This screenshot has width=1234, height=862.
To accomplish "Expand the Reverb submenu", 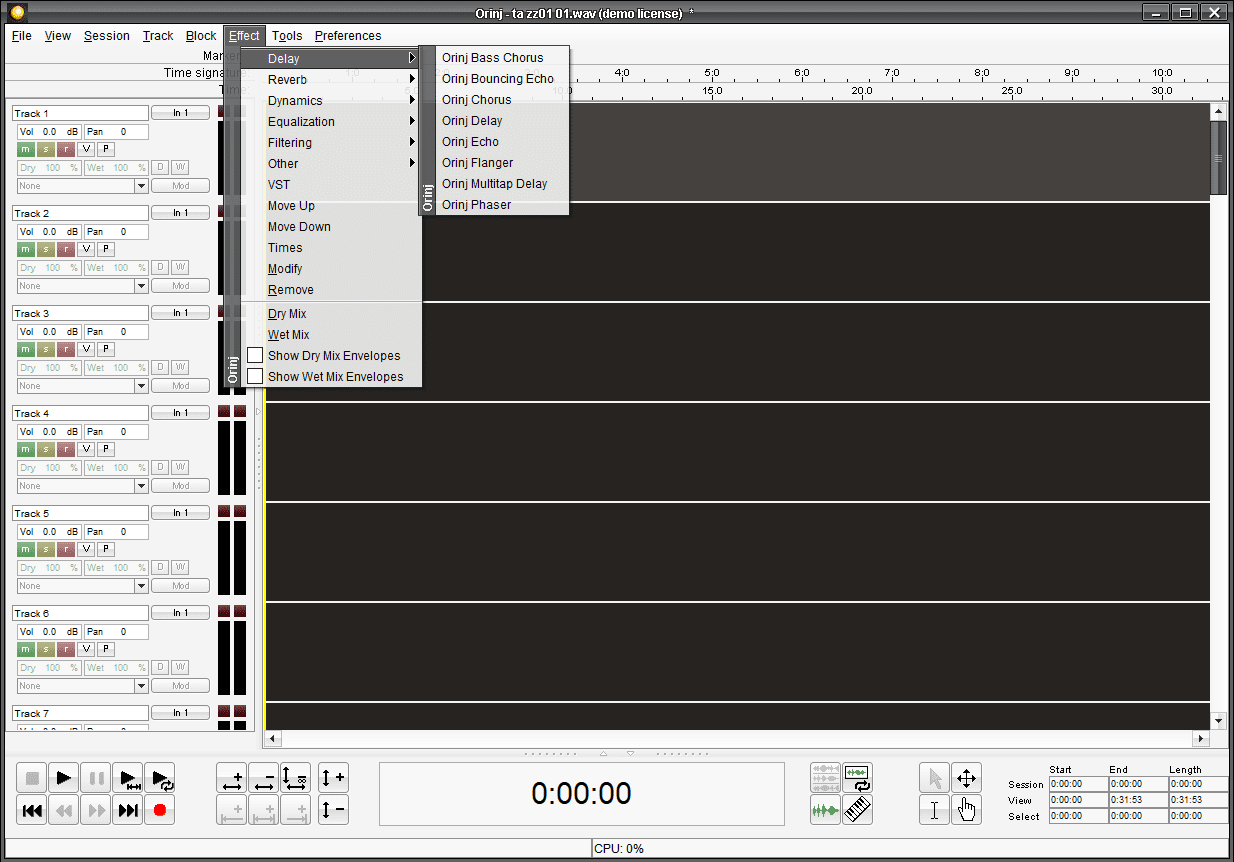I will pyautogui.click(x=331, y=79).
